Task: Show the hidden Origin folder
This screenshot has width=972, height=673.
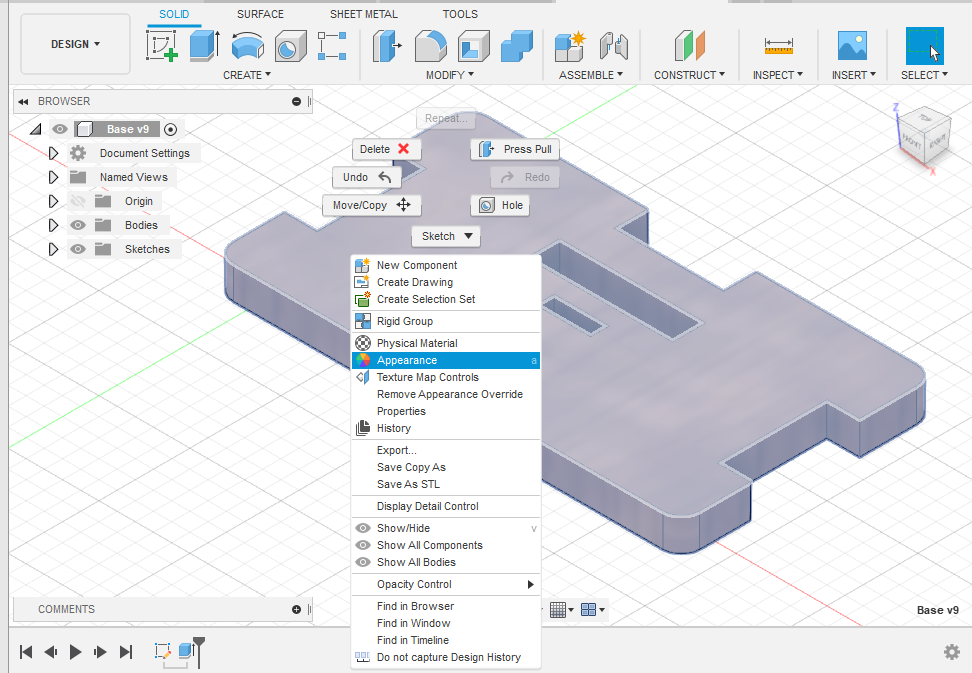Action: coord(77,201)
